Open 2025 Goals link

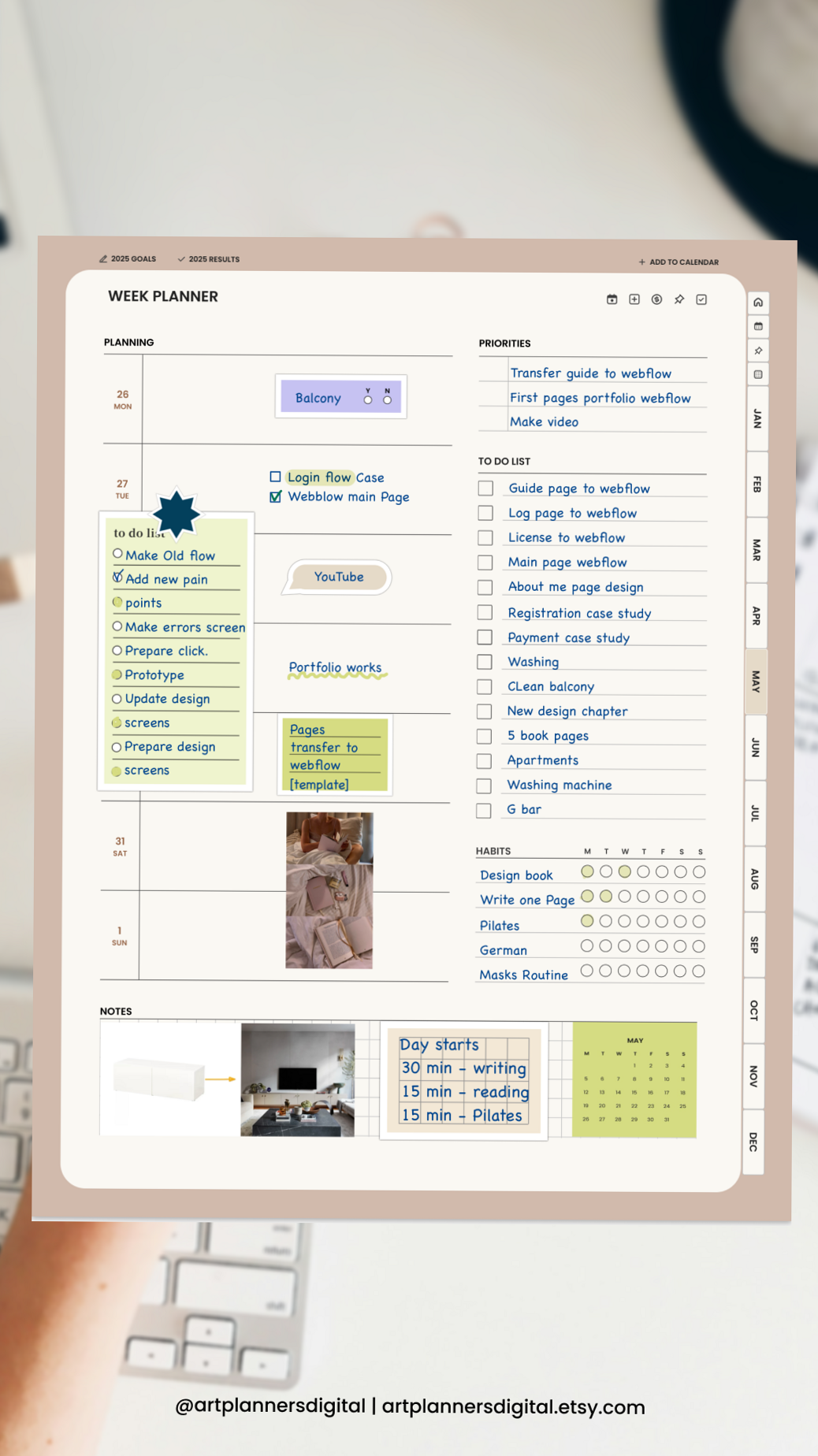(x=128, y=258)
